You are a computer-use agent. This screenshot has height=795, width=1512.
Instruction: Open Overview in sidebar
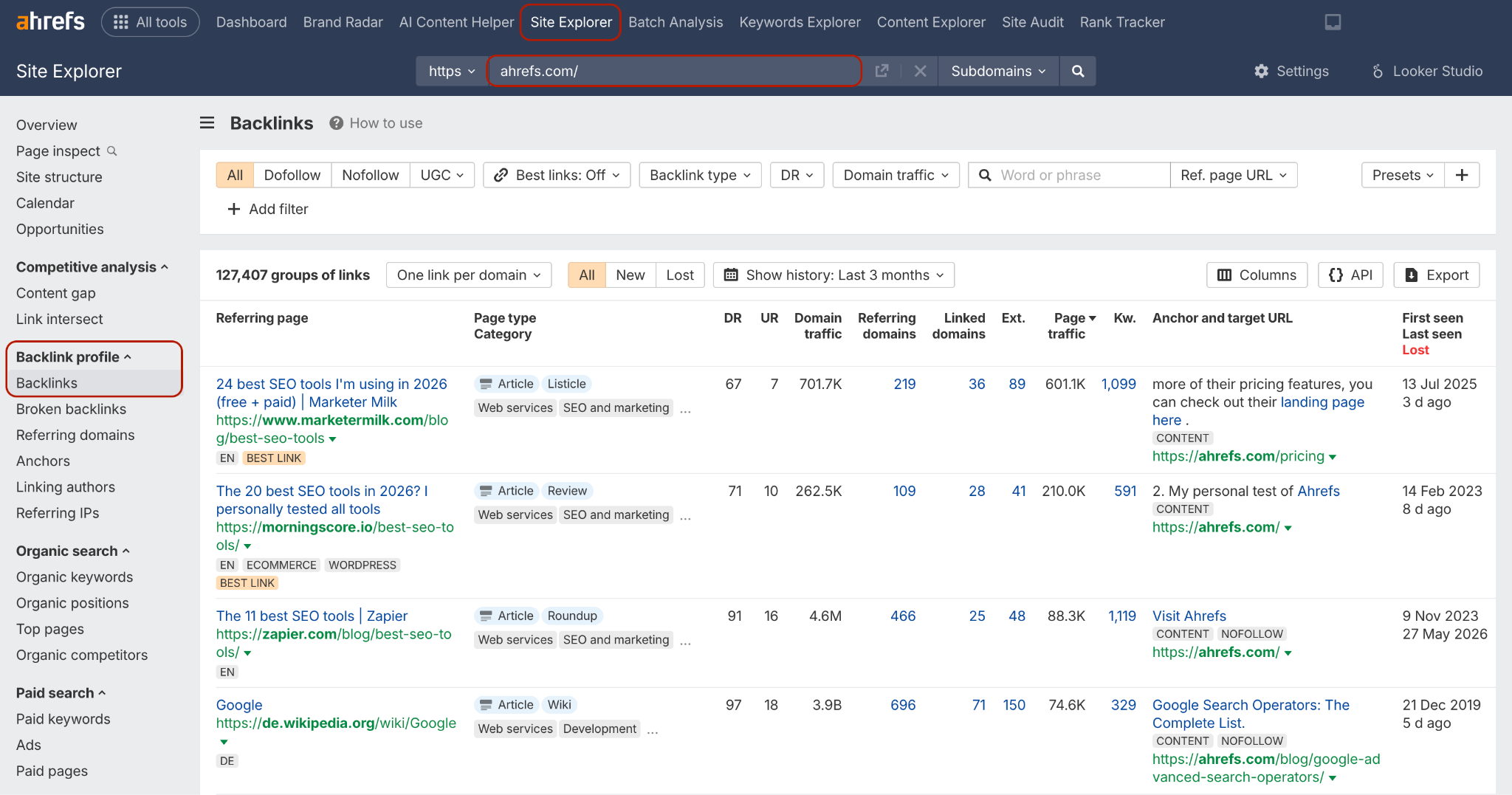coord(47,125)
